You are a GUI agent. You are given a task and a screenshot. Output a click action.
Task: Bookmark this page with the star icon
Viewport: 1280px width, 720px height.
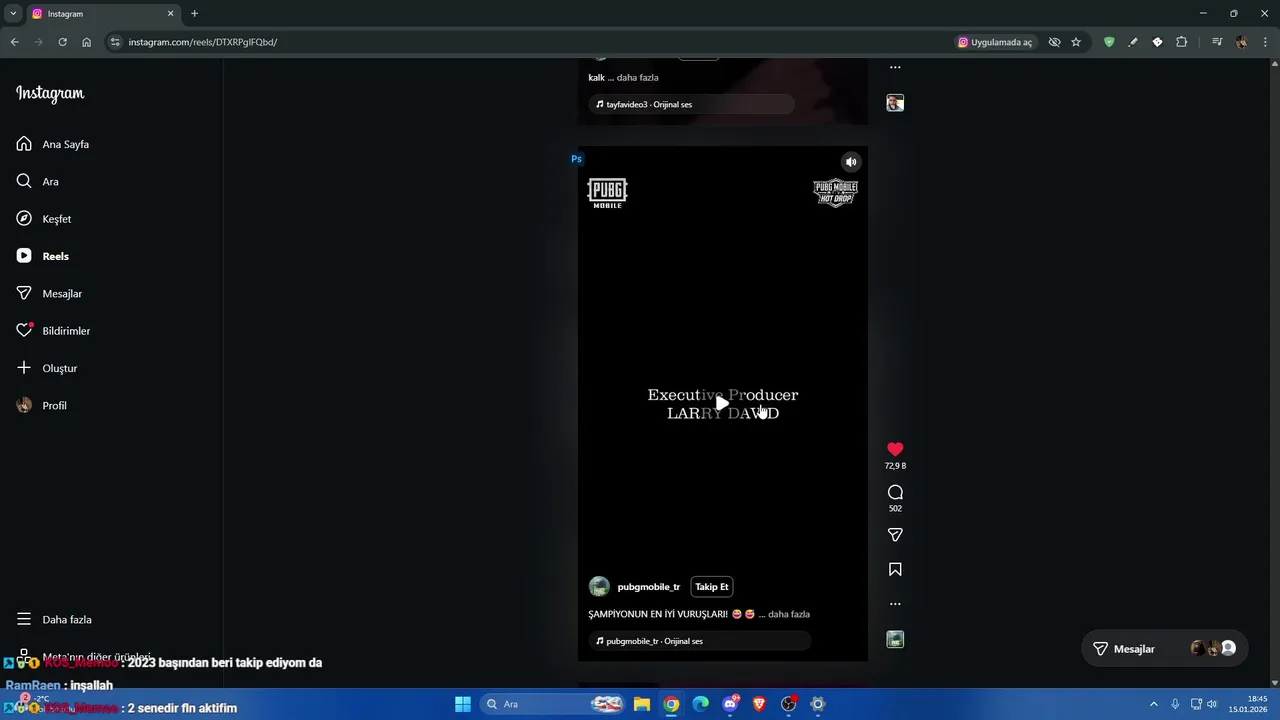[1076, 42]
